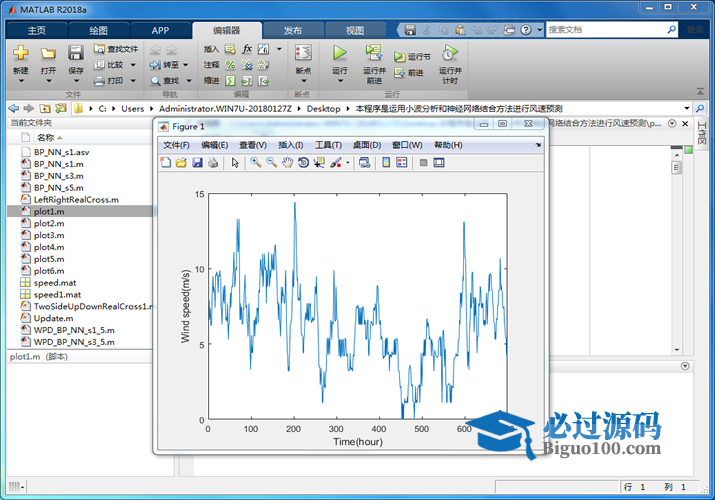Click the 运行节 (Run Section) button
Image resolution: width=715 pixels, height=500 pixels.
[414, 58]
